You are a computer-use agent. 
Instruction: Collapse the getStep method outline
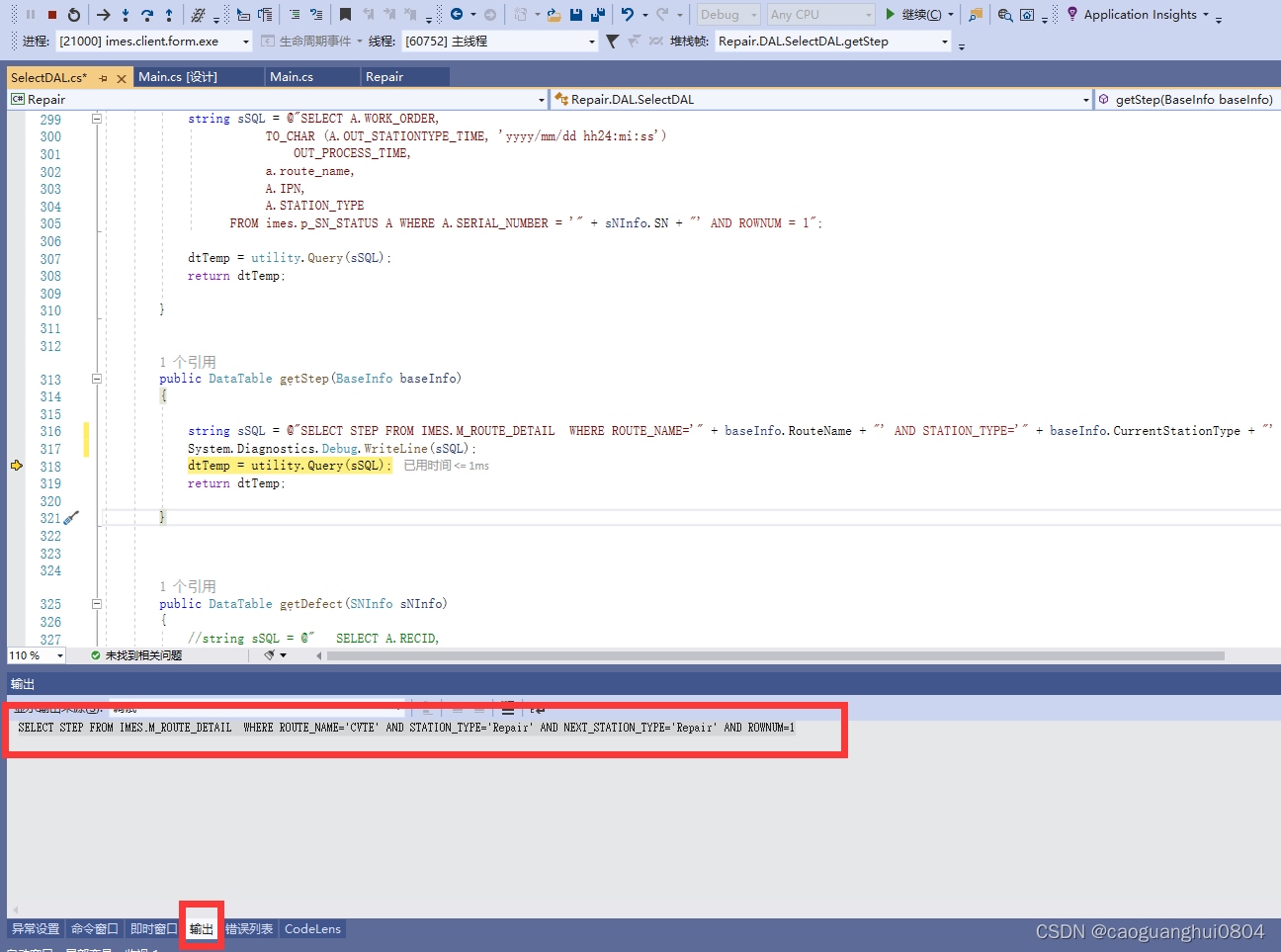[97, 379]
